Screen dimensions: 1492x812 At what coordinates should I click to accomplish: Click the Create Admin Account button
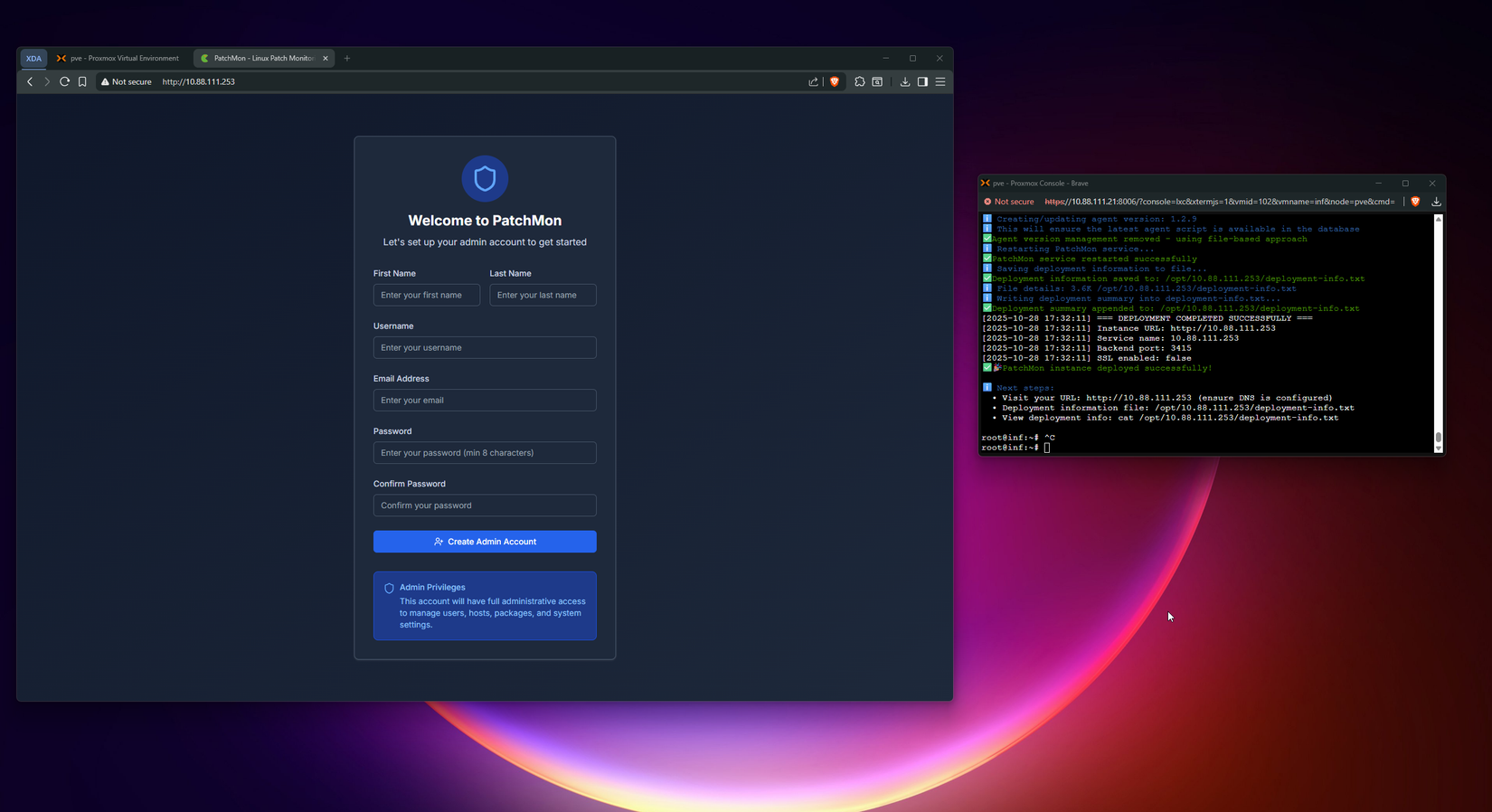point(485,542)
